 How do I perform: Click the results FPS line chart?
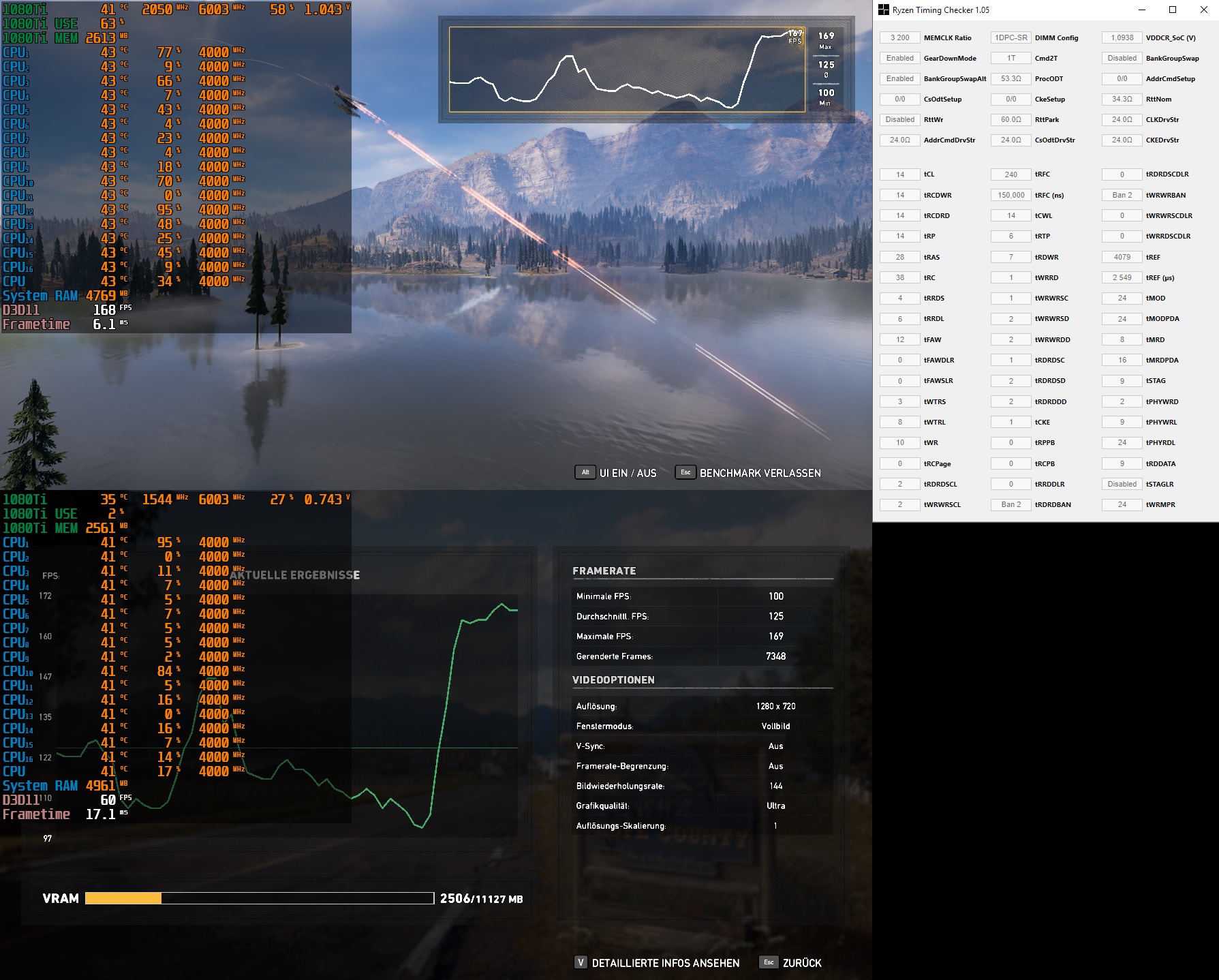coord(287,716)
